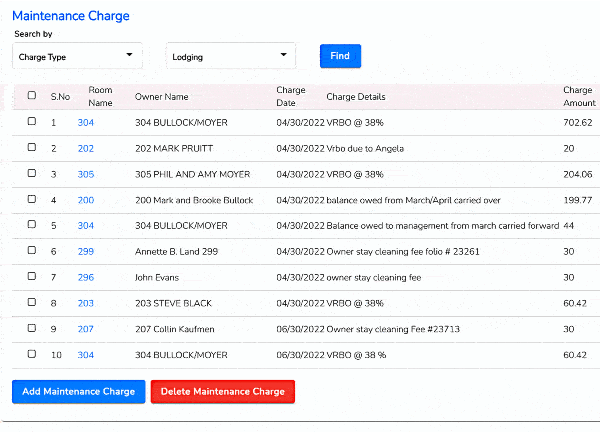600x432 pixels.
Task: Select the checkbox for Annette B. Land 299
Action: coord(32,250)
